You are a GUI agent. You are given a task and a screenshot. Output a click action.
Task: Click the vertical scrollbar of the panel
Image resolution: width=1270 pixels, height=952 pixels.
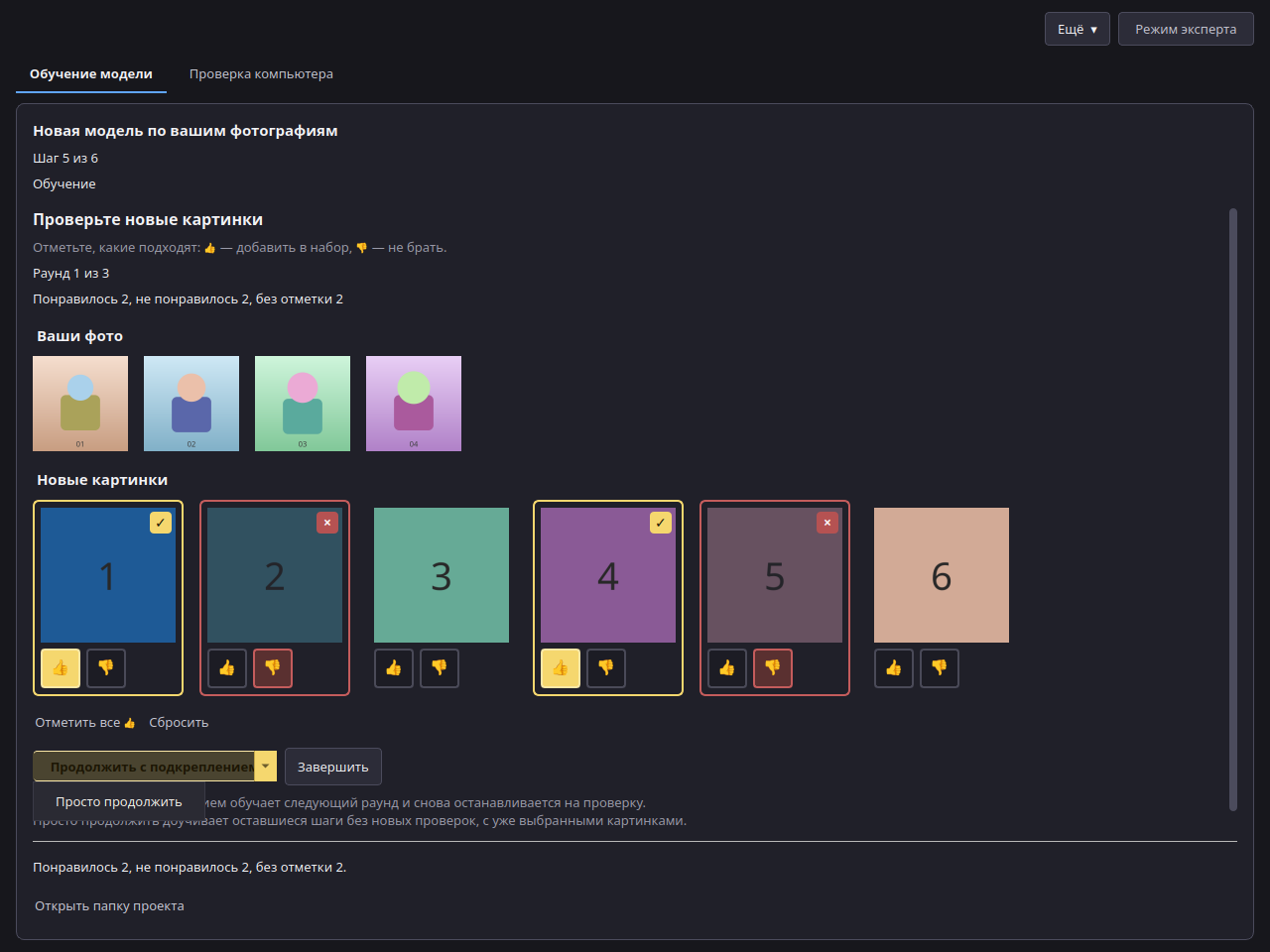(x=1233, y=510)
